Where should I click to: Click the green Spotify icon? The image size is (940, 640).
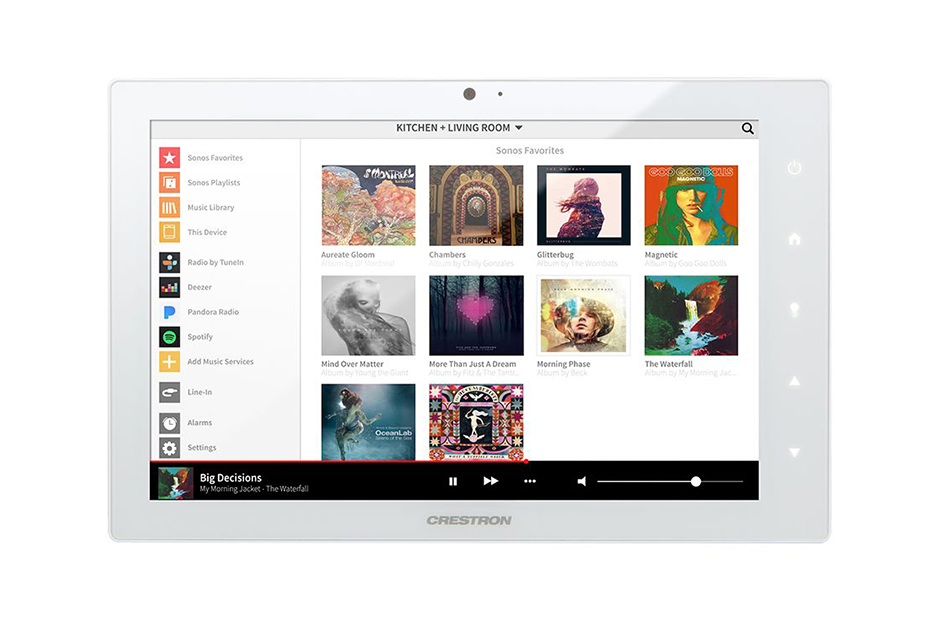tap(170, 337)
